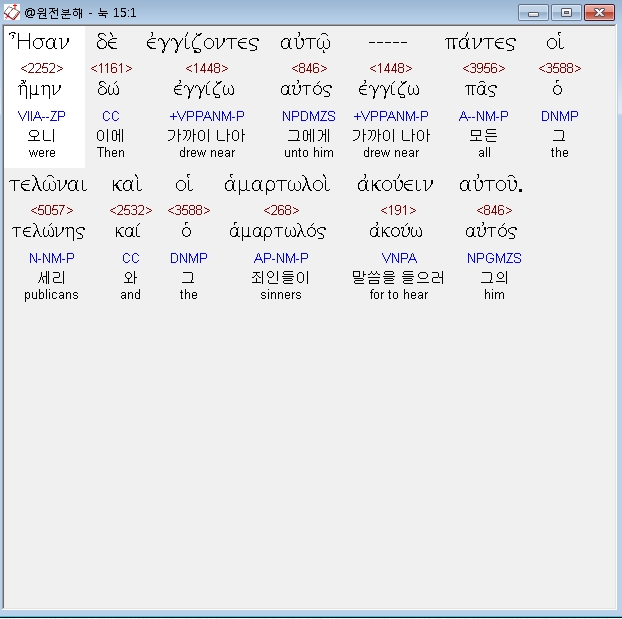622x619 pixels.
Task: Select the Greek word τελῶναι
Action: 48,185
